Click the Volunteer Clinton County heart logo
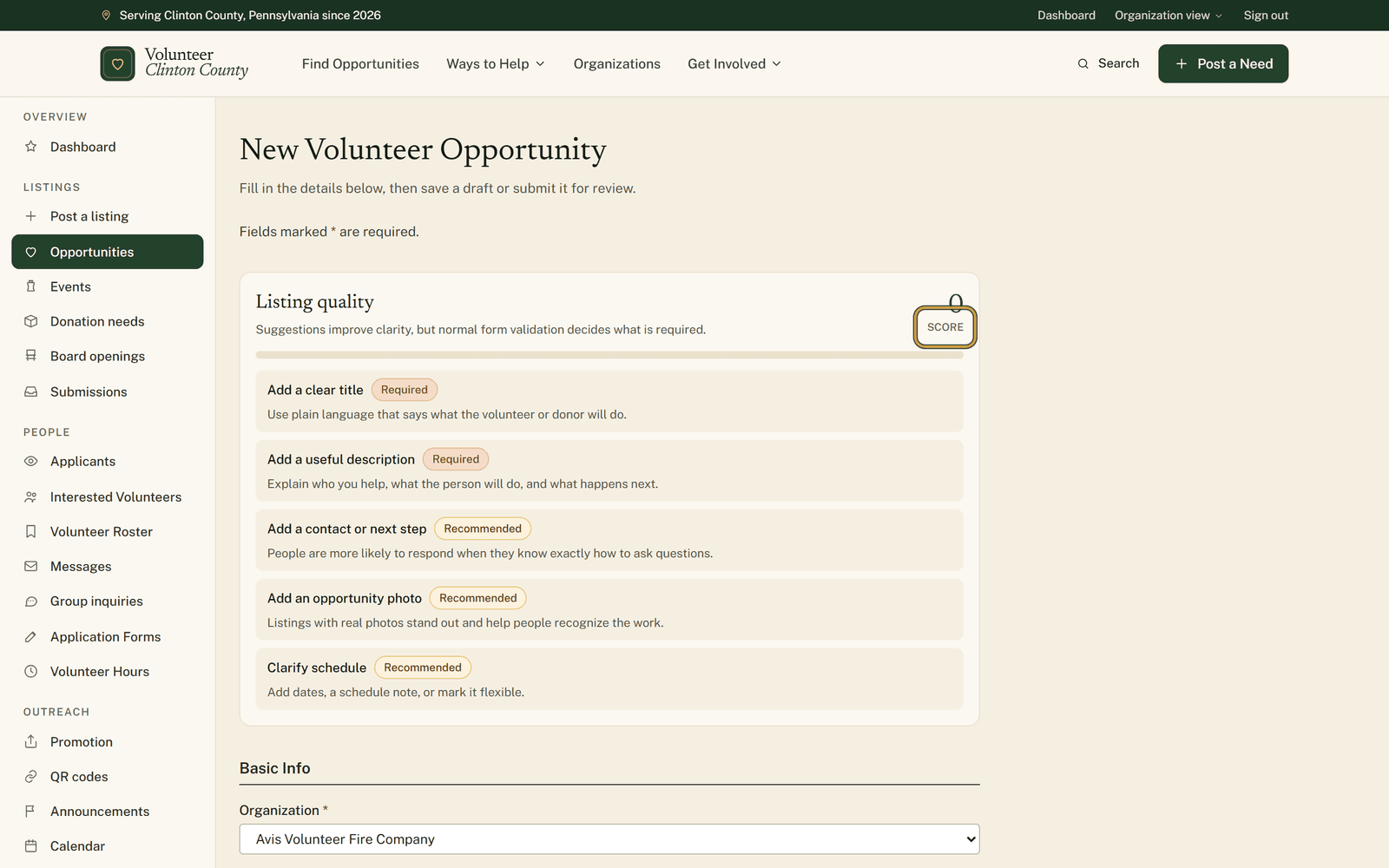 [117, 63]
